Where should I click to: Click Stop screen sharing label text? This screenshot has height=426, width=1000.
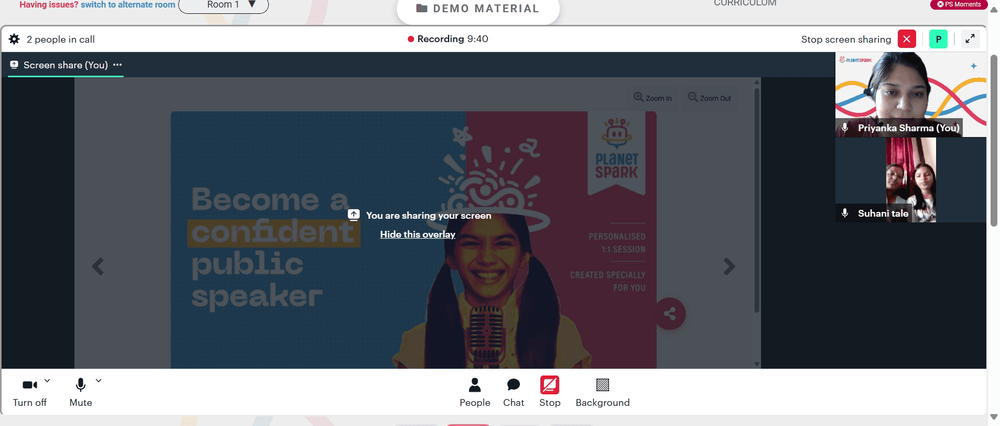tap(846, 40)
